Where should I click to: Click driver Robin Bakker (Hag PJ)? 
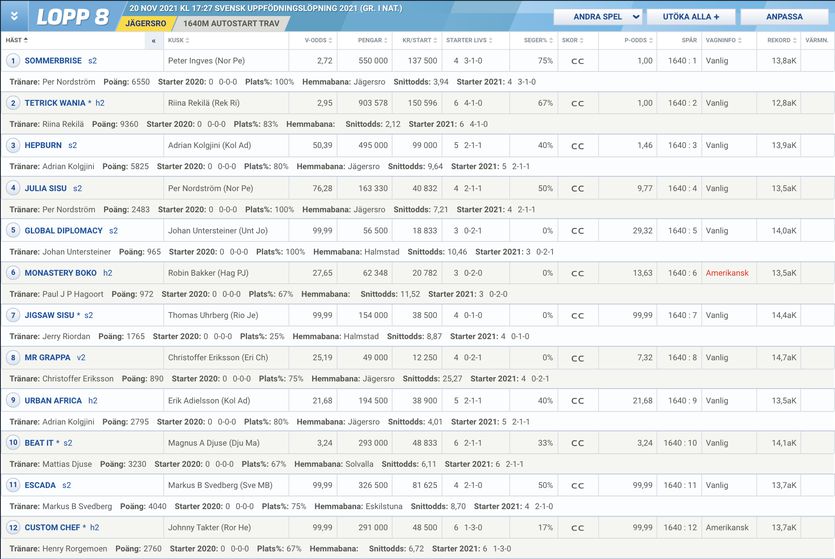click(208, 273)
